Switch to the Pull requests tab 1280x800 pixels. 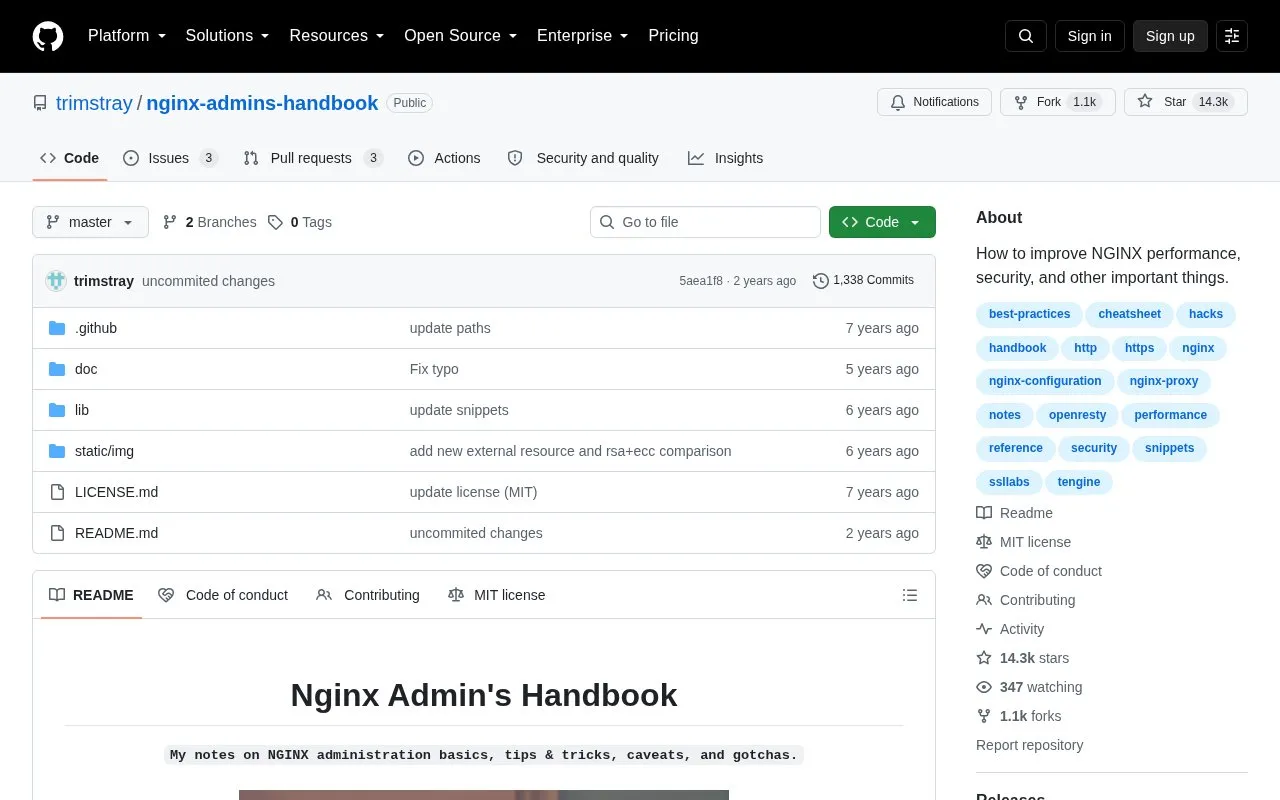313,158
